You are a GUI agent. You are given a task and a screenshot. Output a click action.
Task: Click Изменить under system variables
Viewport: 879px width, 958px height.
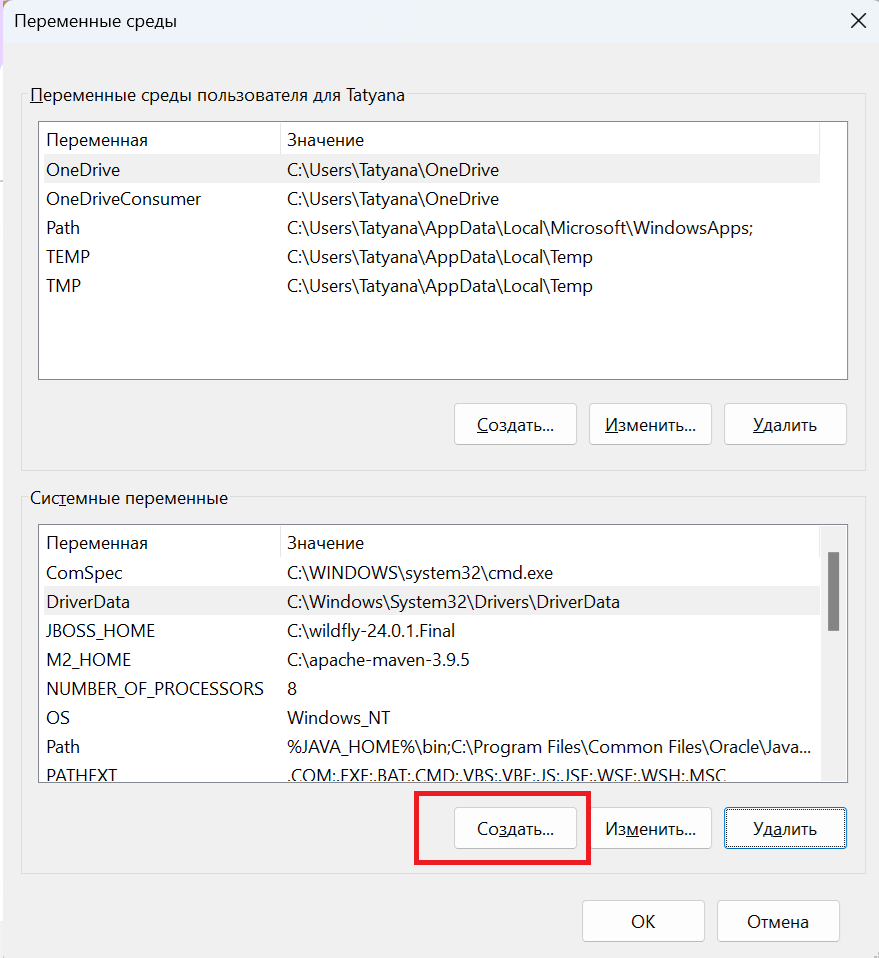[x=650, y=829]
